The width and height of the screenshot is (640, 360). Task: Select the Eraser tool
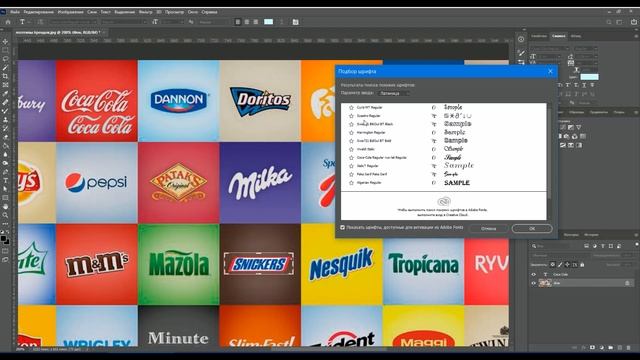click(x=5, y=137)
